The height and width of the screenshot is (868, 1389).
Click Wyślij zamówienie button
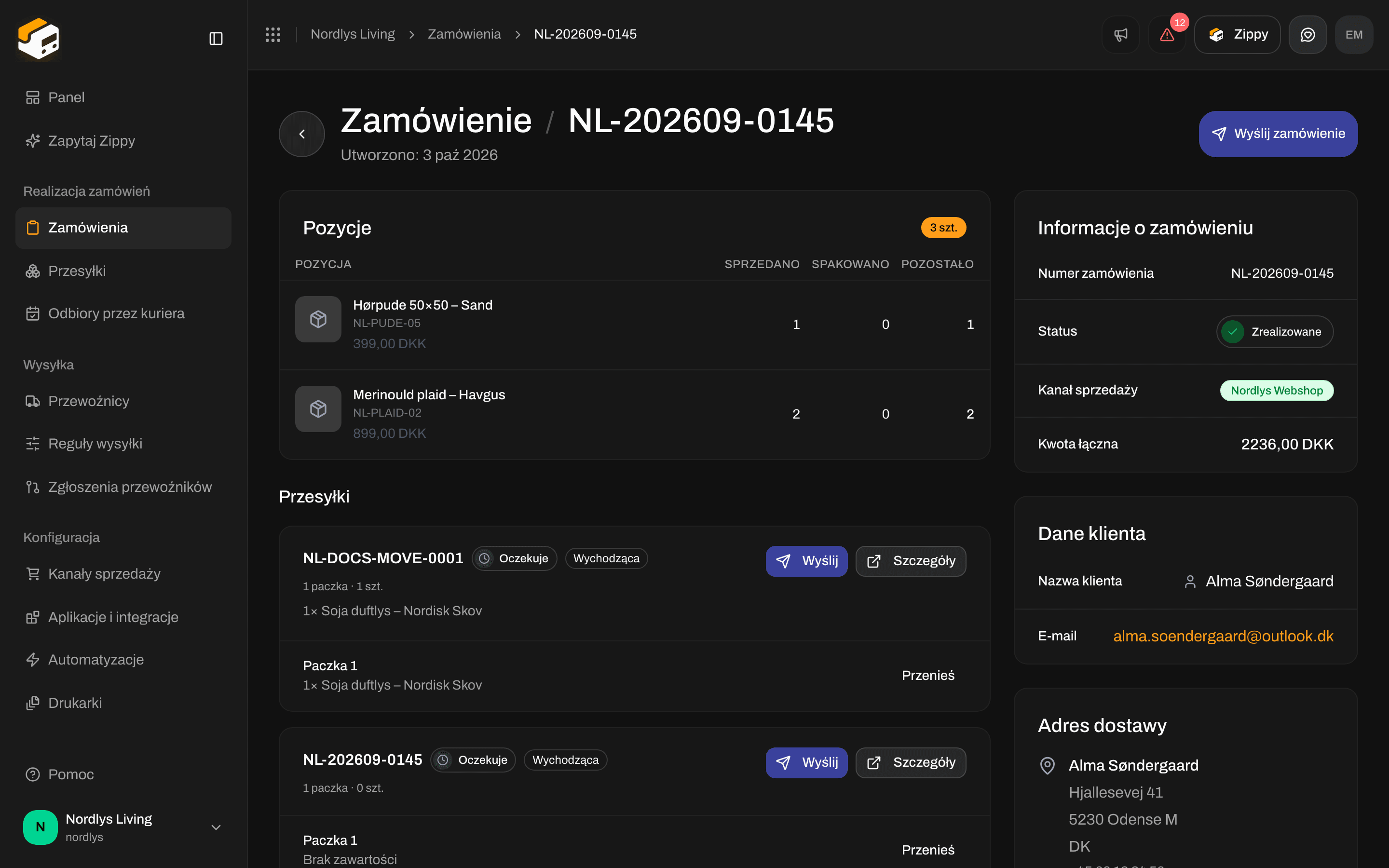click(1278, 134)
